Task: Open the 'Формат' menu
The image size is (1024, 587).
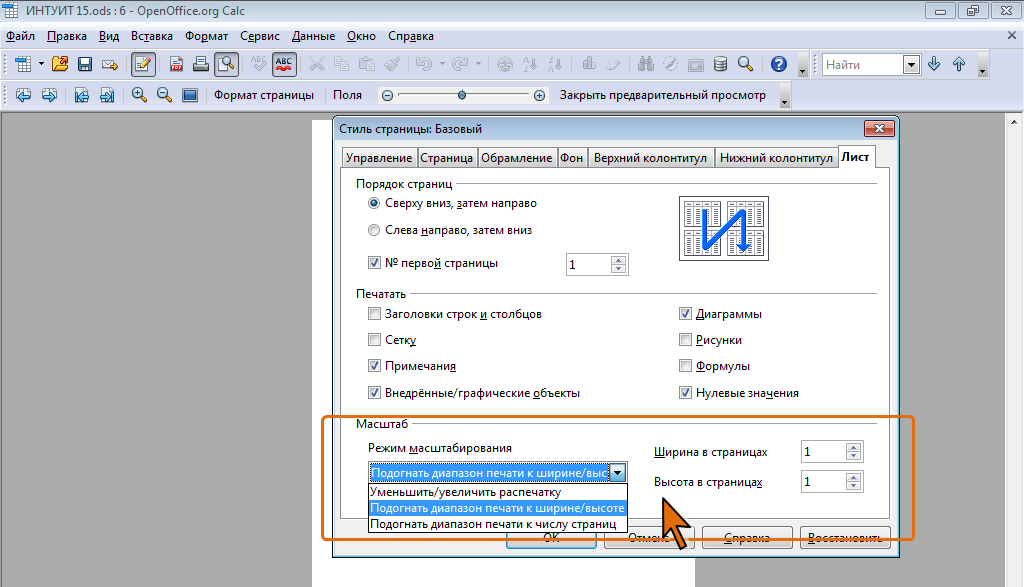Action: point(206,36)
